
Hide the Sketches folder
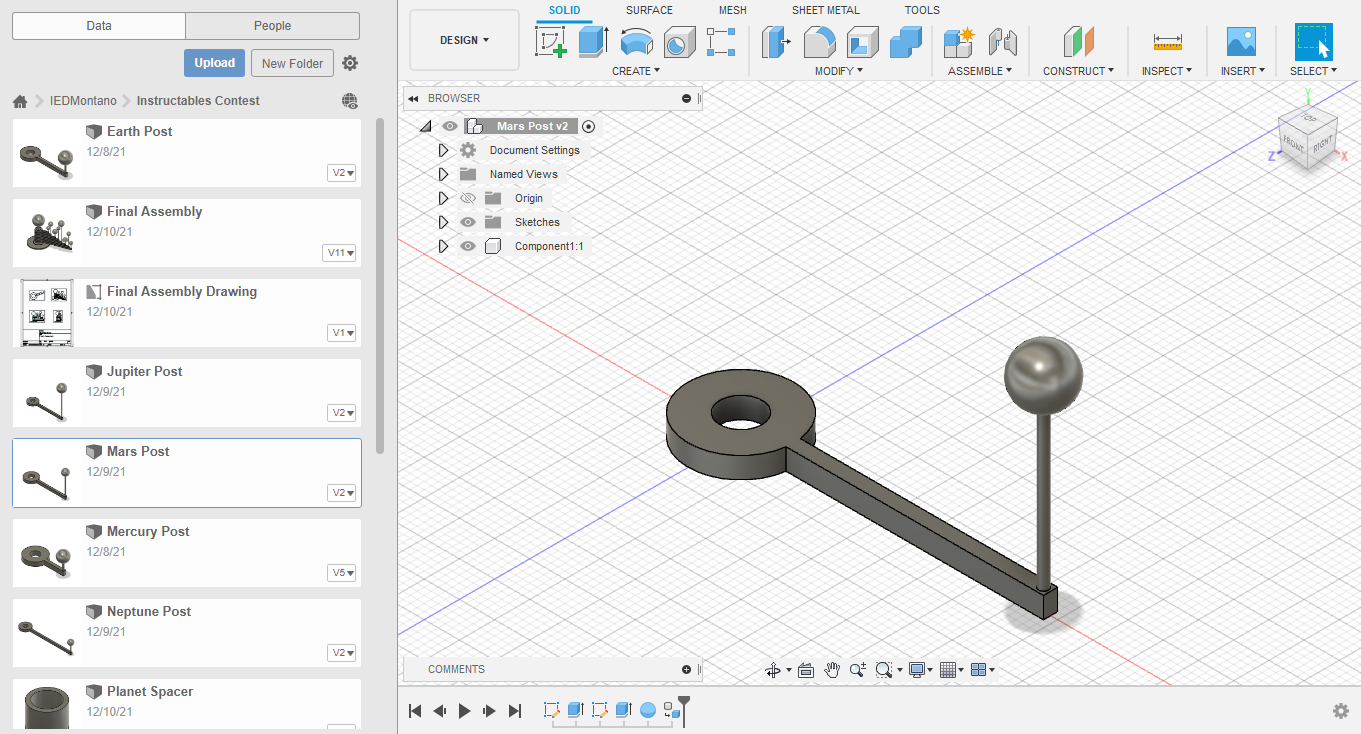[467, 222]
